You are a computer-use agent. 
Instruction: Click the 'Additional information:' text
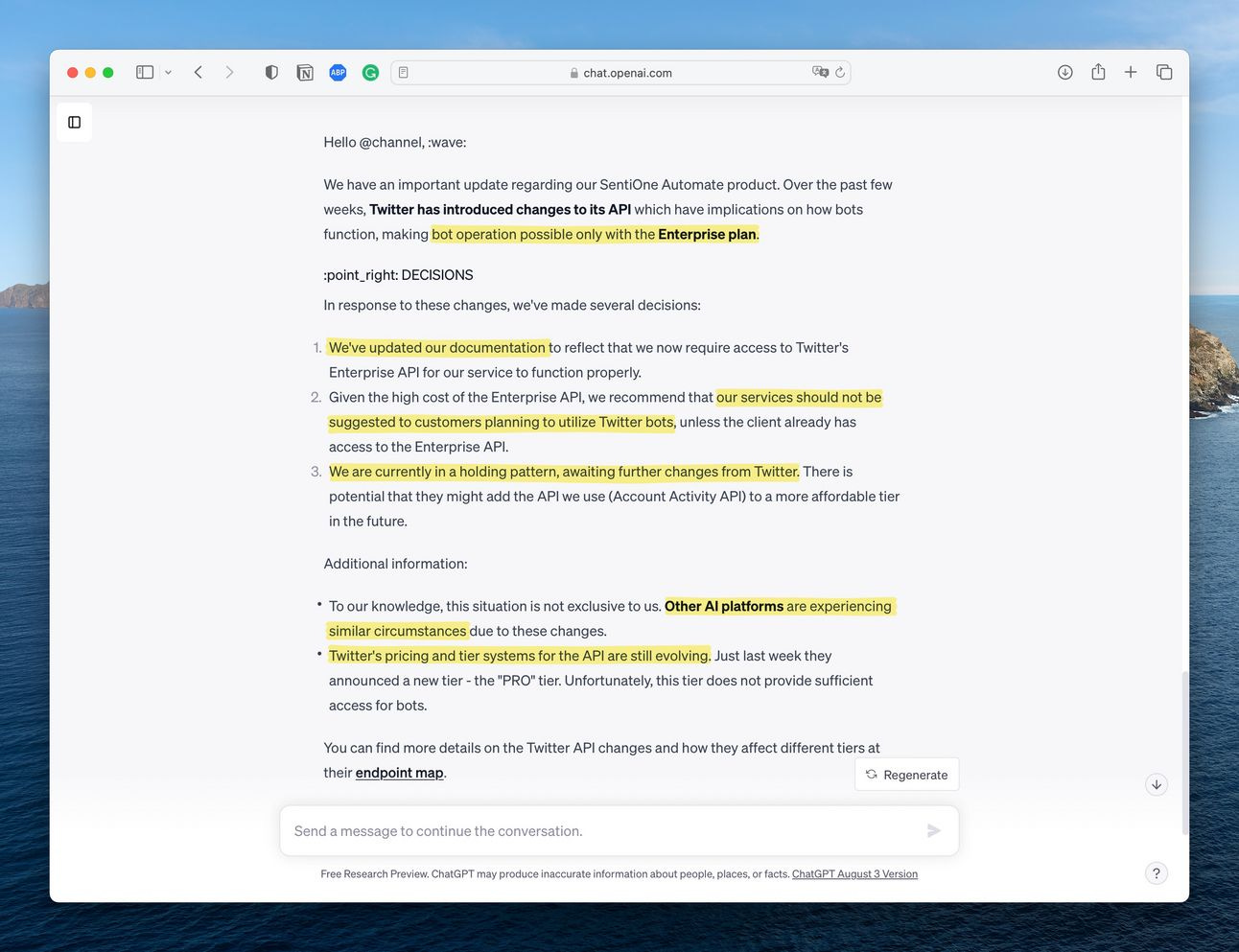pyautogui.click(x=395, y=564)
